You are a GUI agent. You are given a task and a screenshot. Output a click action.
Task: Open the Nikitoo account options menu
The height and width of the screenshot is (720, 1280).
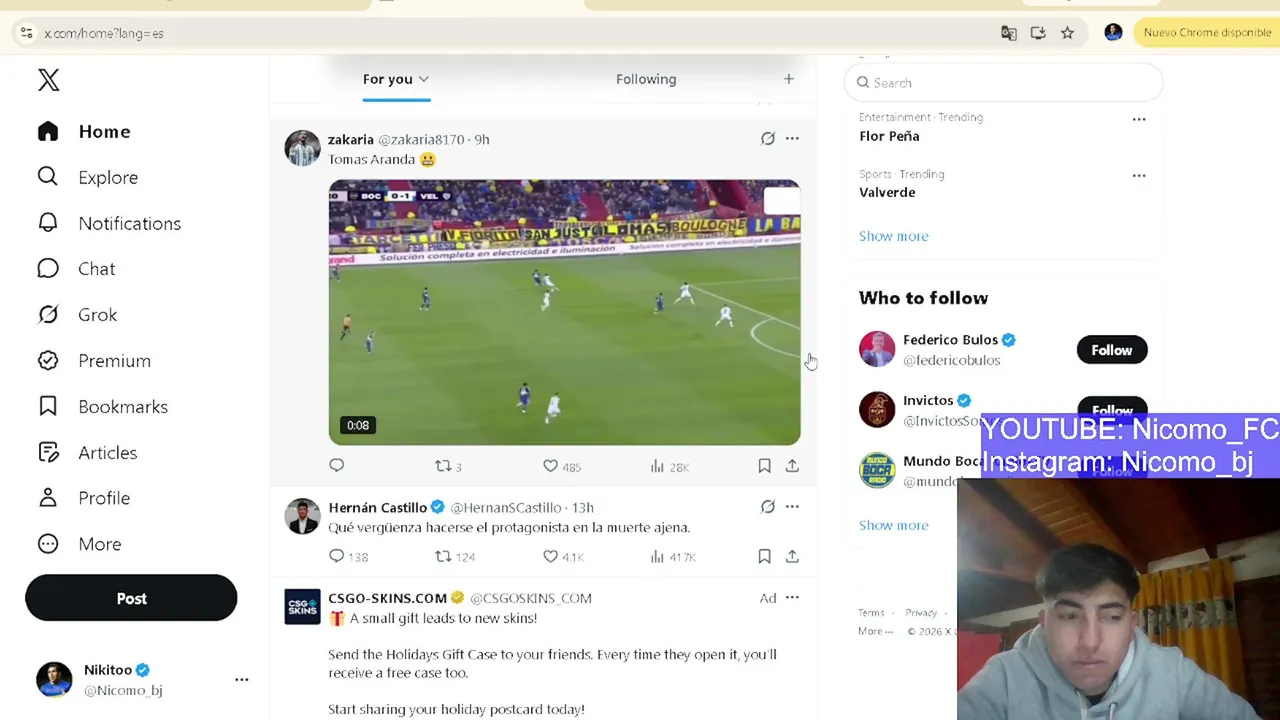[x=241, y=680]
